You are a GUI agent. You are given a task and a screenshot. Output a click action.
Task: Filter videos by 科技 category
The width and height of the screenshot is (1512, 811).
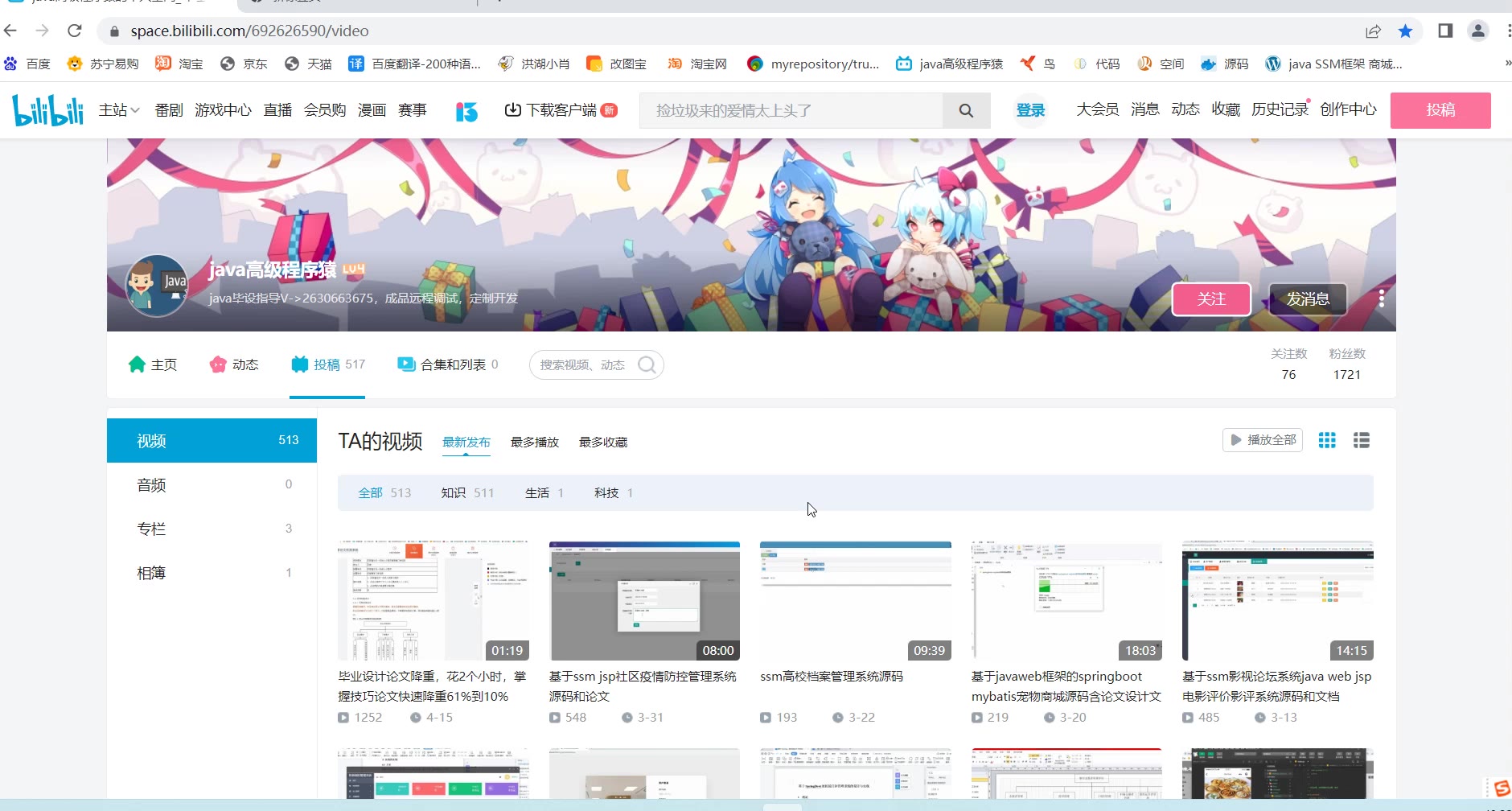click(614, 492)
